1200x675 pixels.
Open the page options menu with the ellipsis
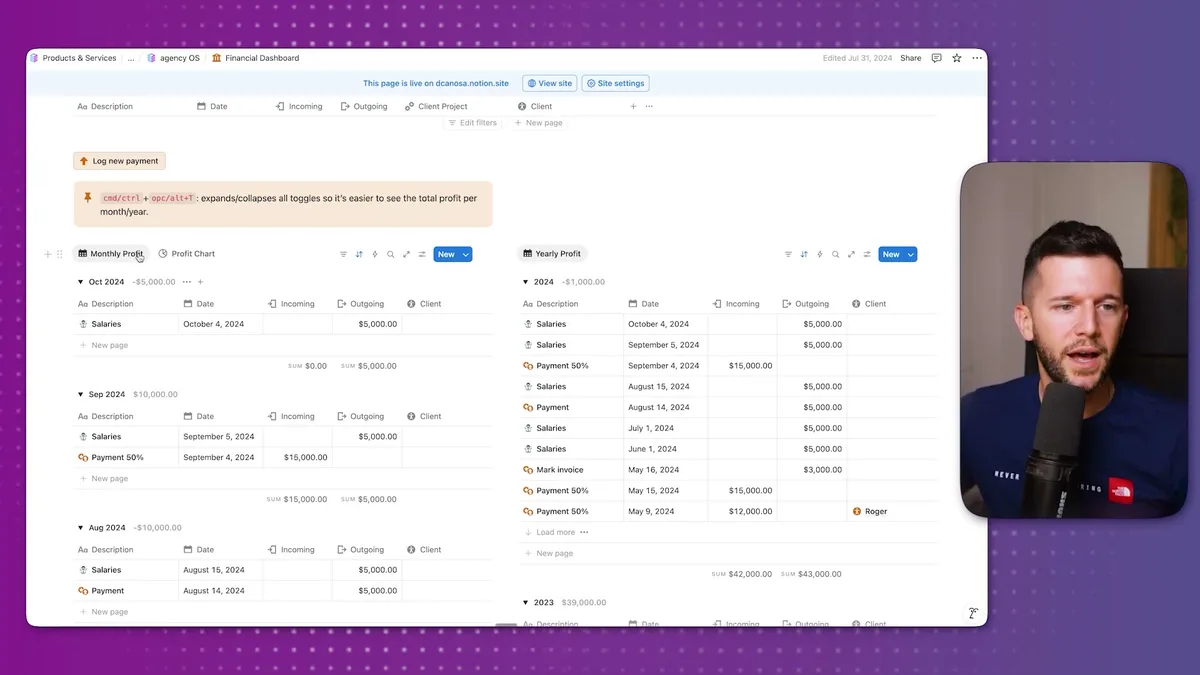tap(977, 57)
